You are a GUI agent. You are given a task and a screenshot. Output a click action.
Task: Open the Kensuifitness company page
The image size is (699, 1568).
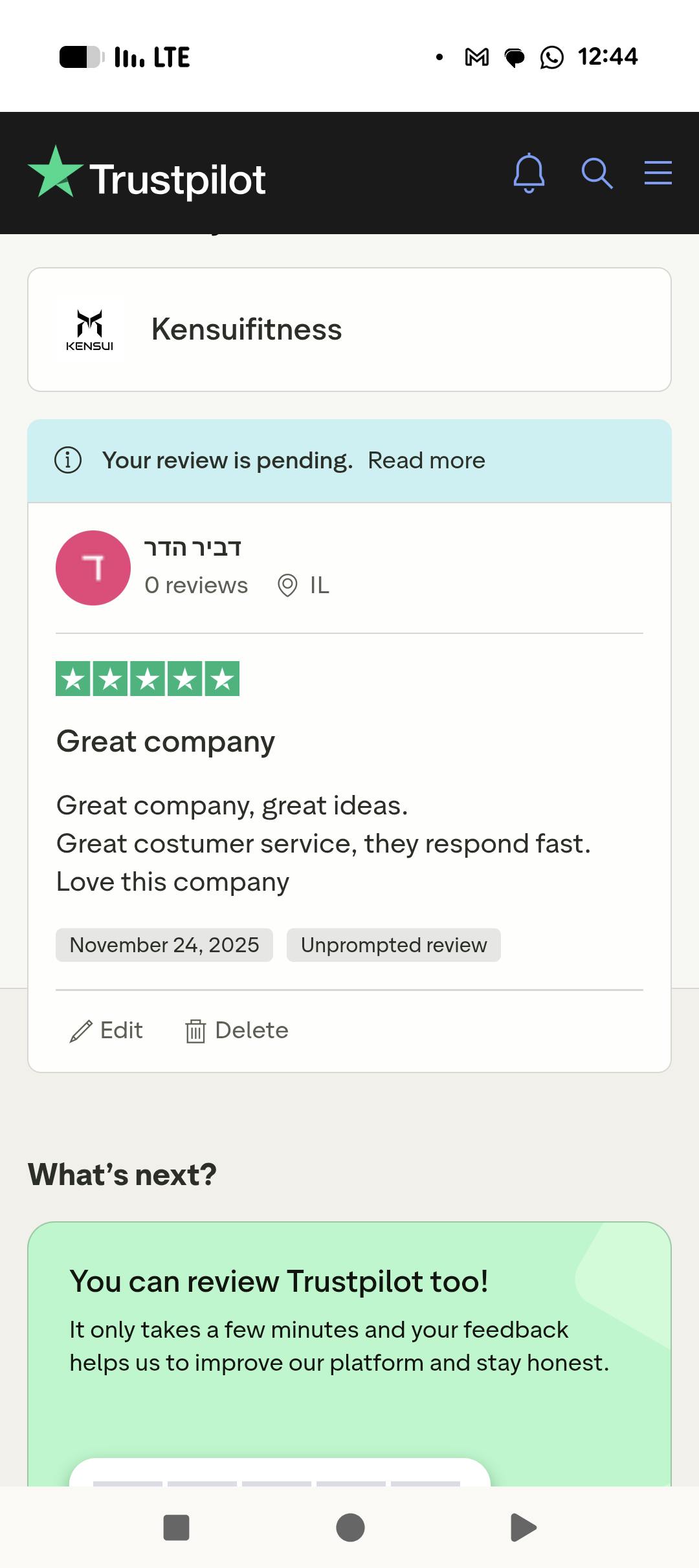pyautogui.click(x=247, y=329)
